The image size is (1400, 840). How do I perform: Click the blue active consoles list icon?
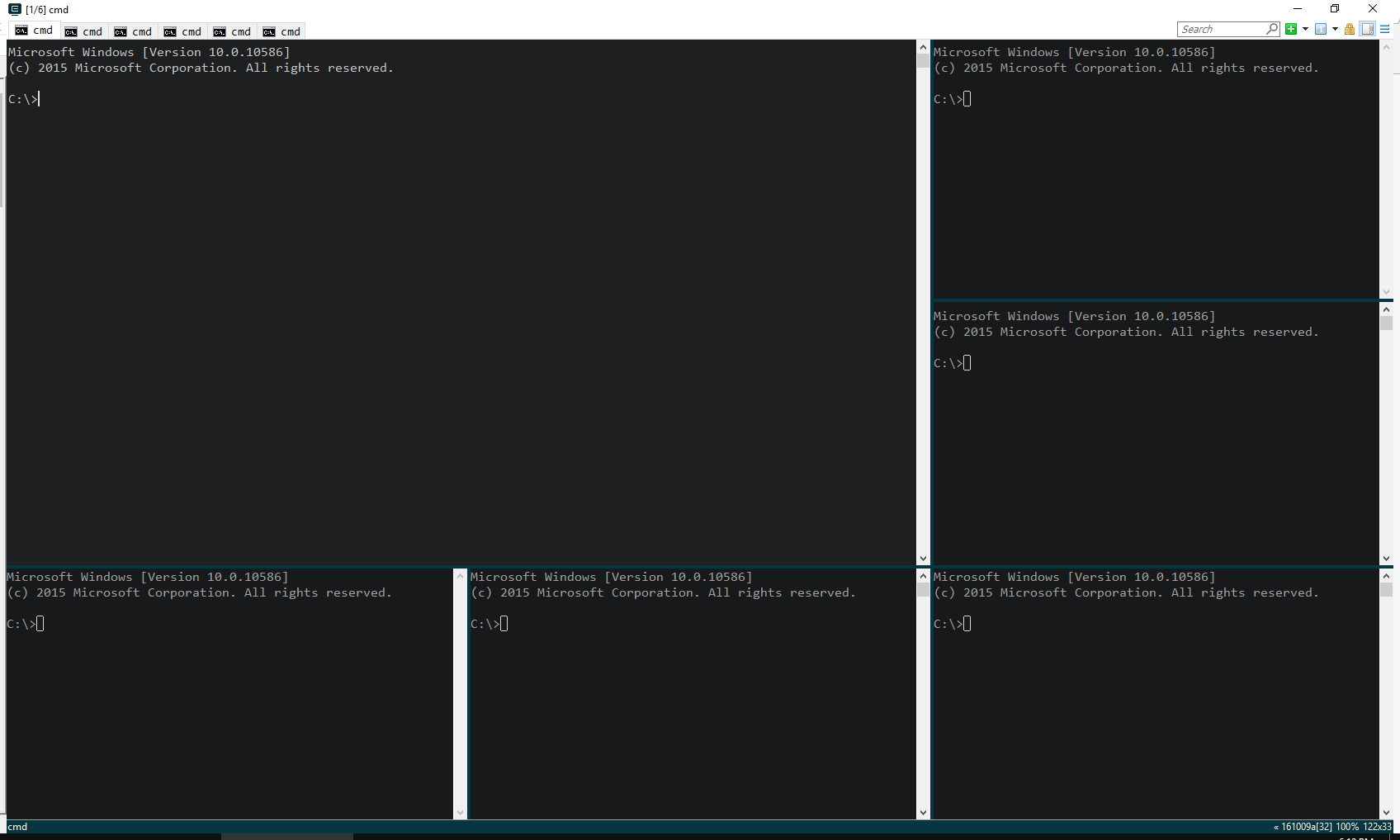click(1321, 29)
